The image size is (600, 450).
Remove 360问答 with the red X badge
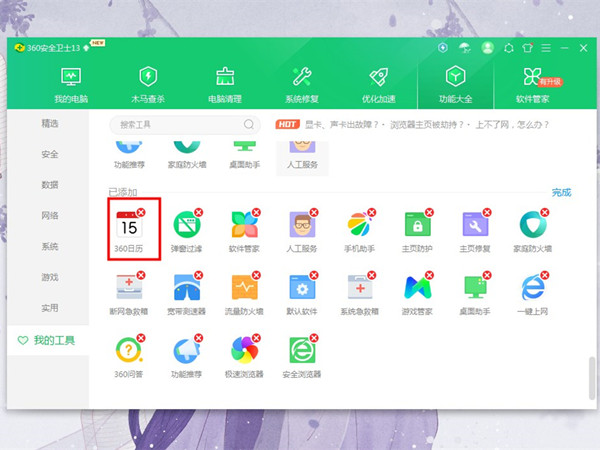coord(141,338)
